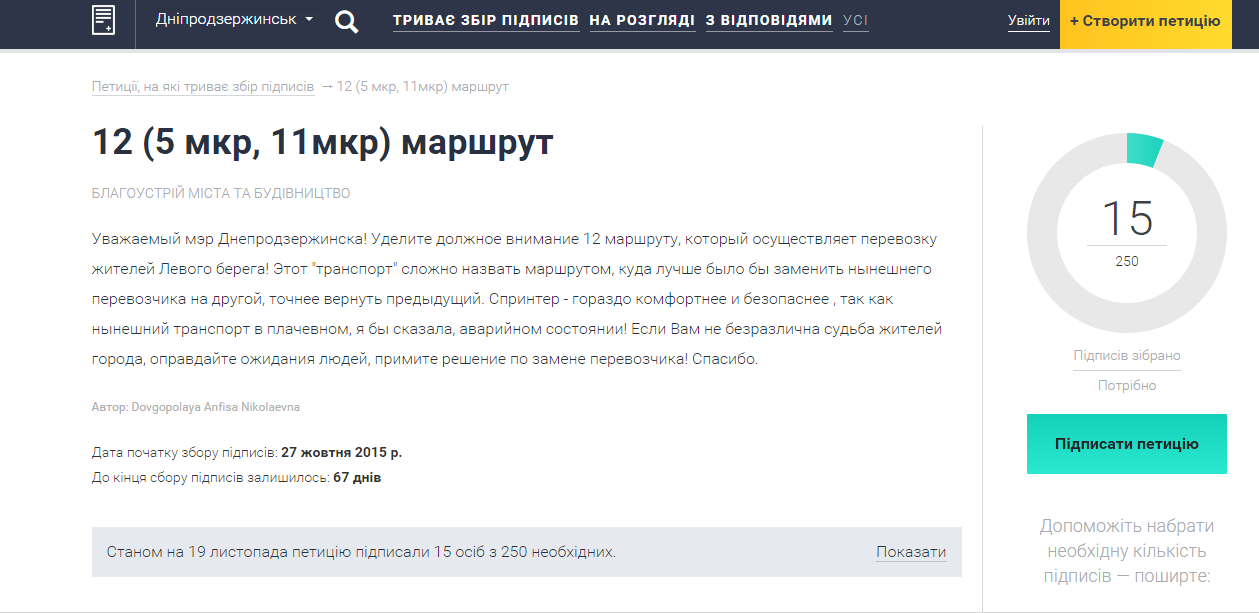Viewport: 1259px width, 613px height.
Task: Open the search magnifier icon
Action: (347, 21)
